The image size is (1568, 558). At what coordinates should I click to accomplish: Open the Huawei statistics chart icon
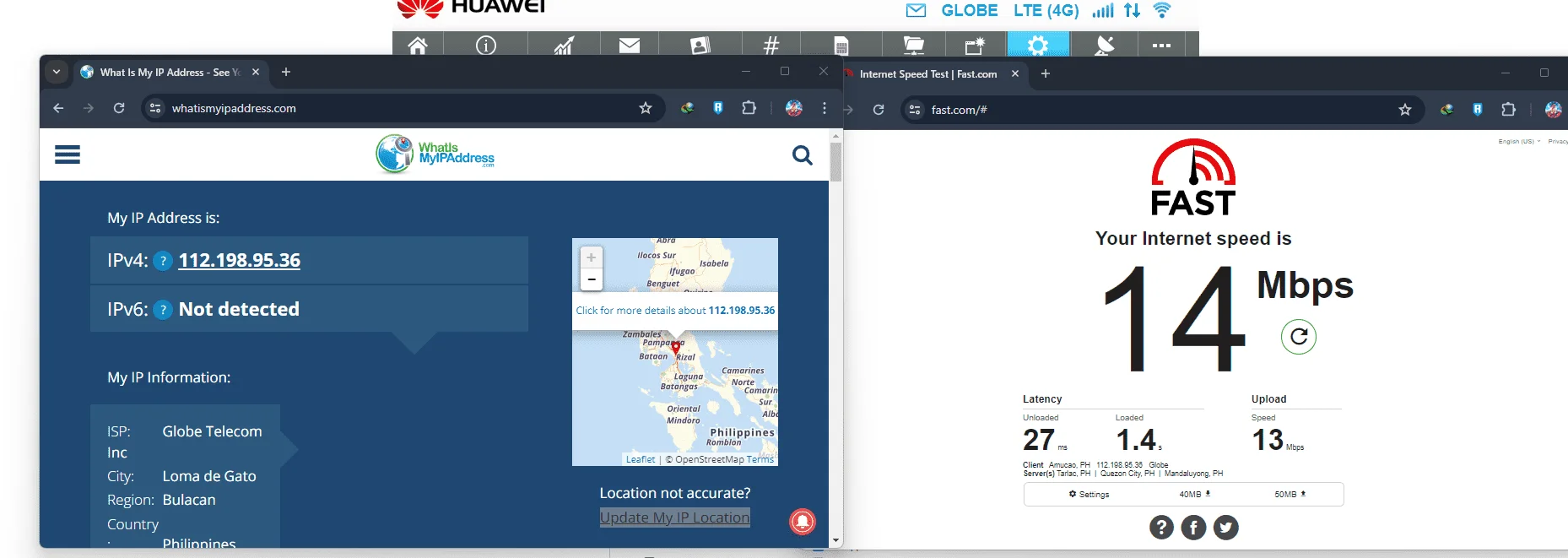click(564, 46)
